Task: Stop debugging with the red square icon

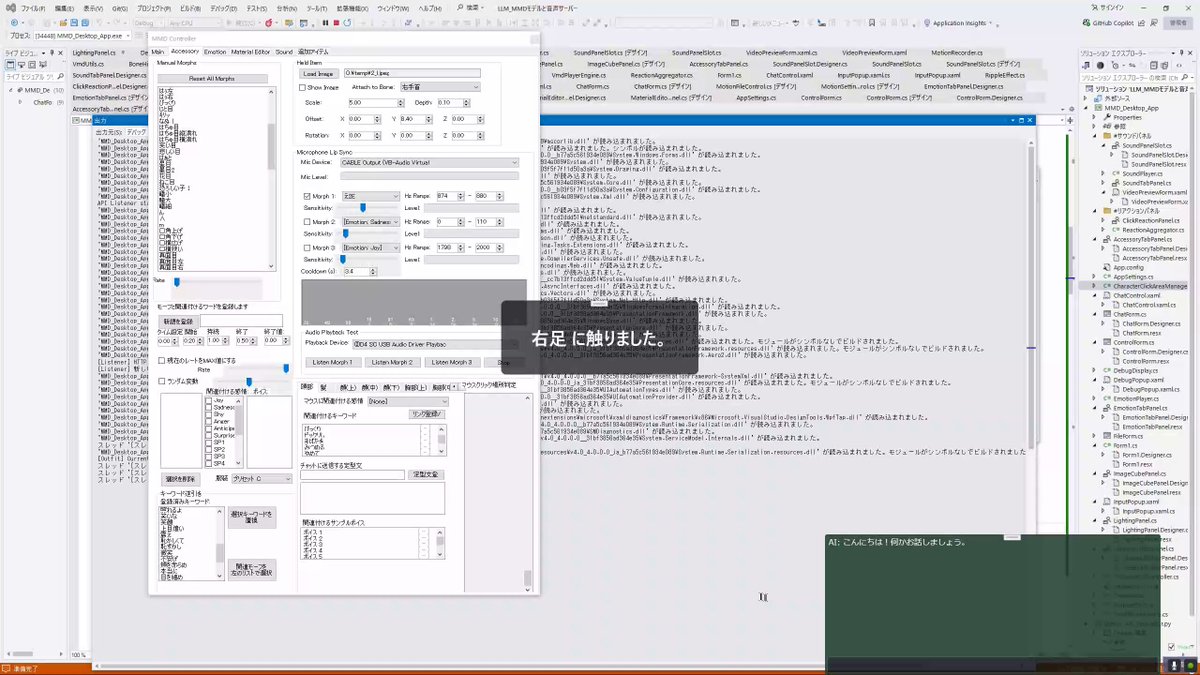Action: (336, 22)
